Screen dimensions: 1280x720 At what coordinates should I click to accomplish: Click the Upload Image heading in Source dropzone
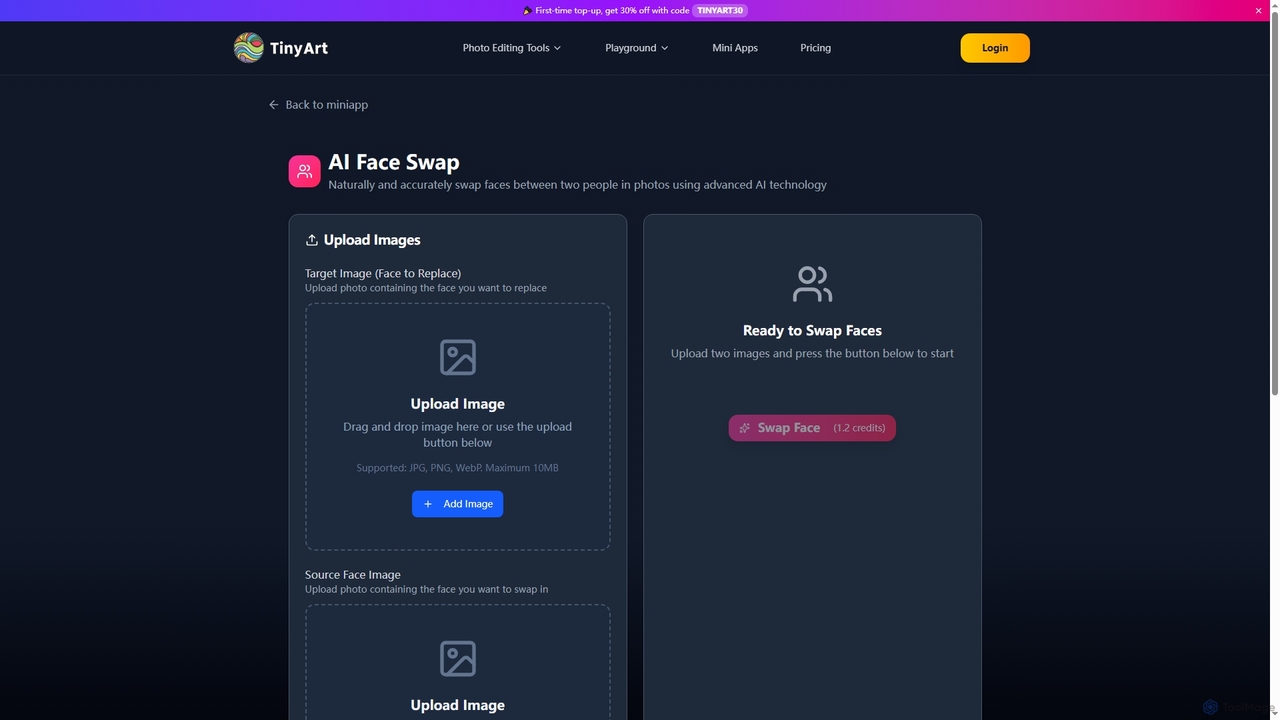pos(457,705)
